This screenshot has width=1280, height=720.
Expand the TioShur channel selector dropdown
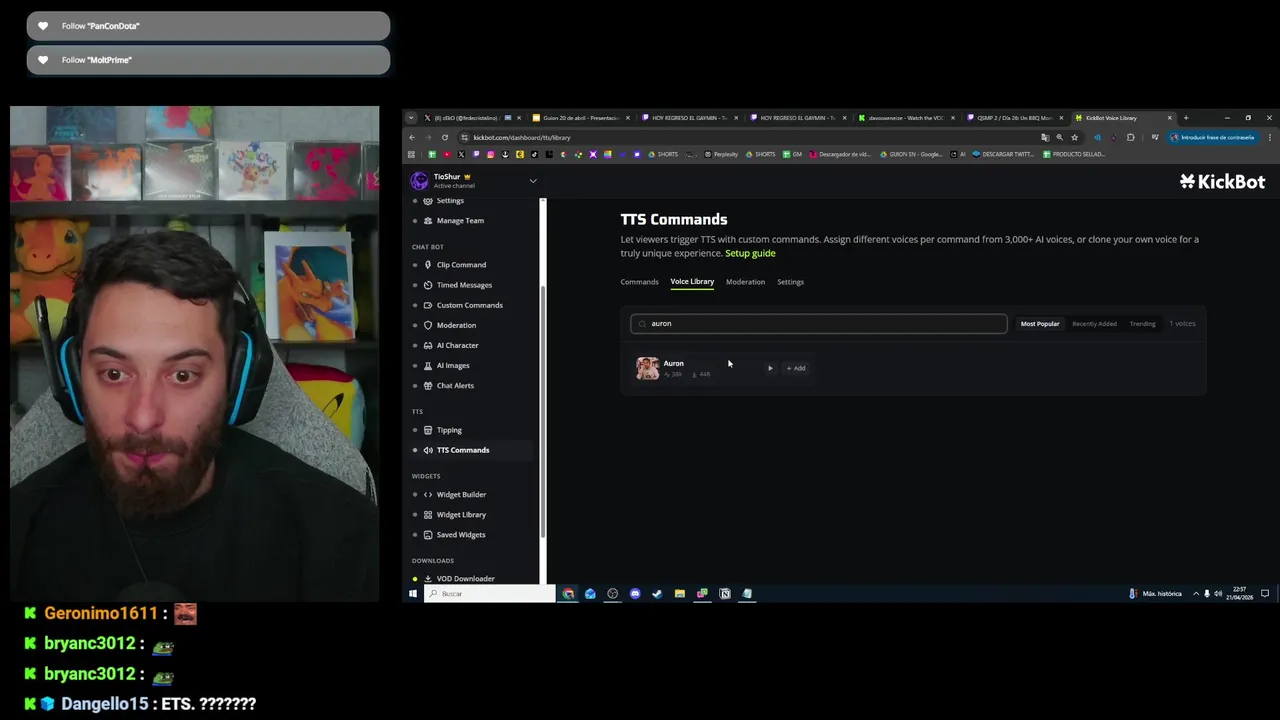point(533,181)
